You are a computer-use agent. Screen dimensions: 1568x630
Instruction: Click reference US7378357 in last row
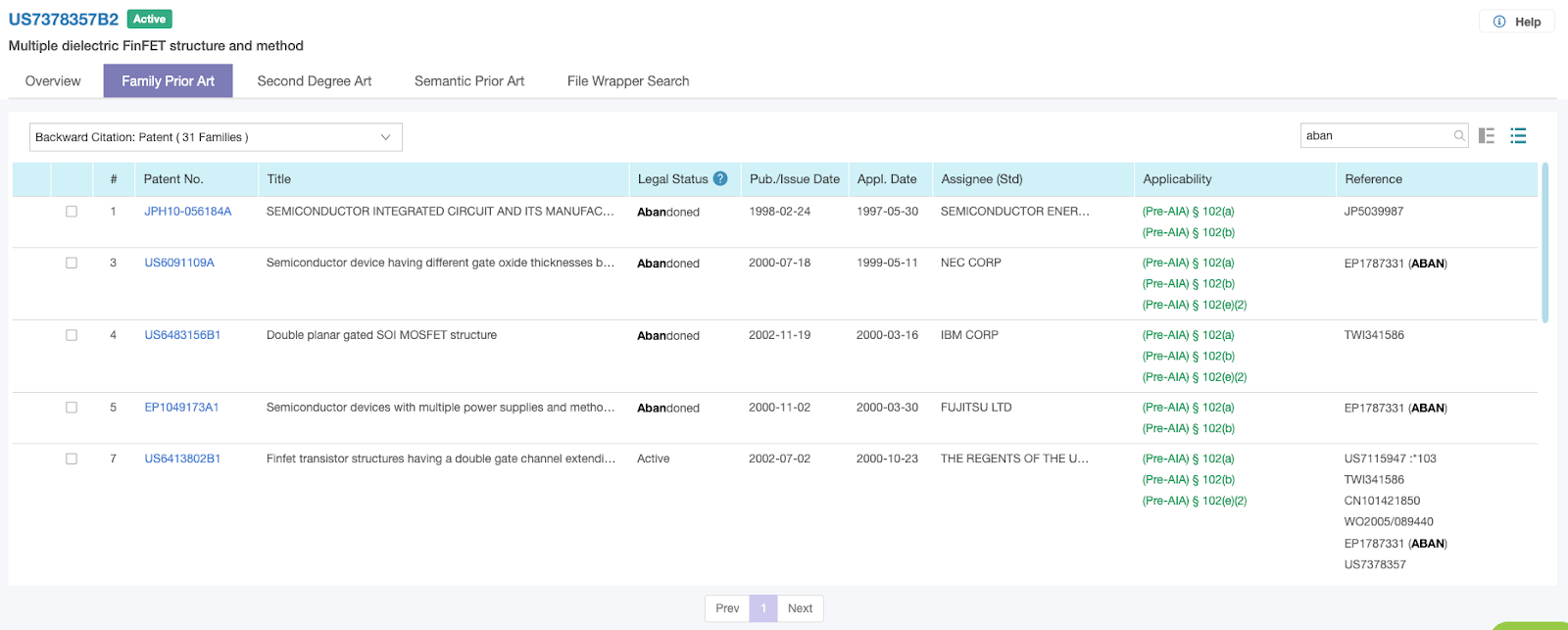coord(1375,564)
